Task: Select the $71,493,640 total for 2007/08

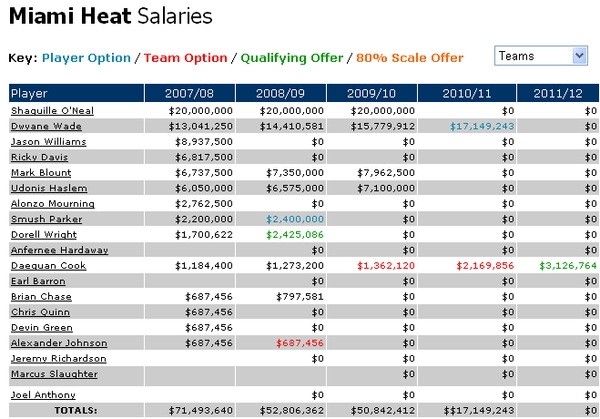Action: click(201, 411)
